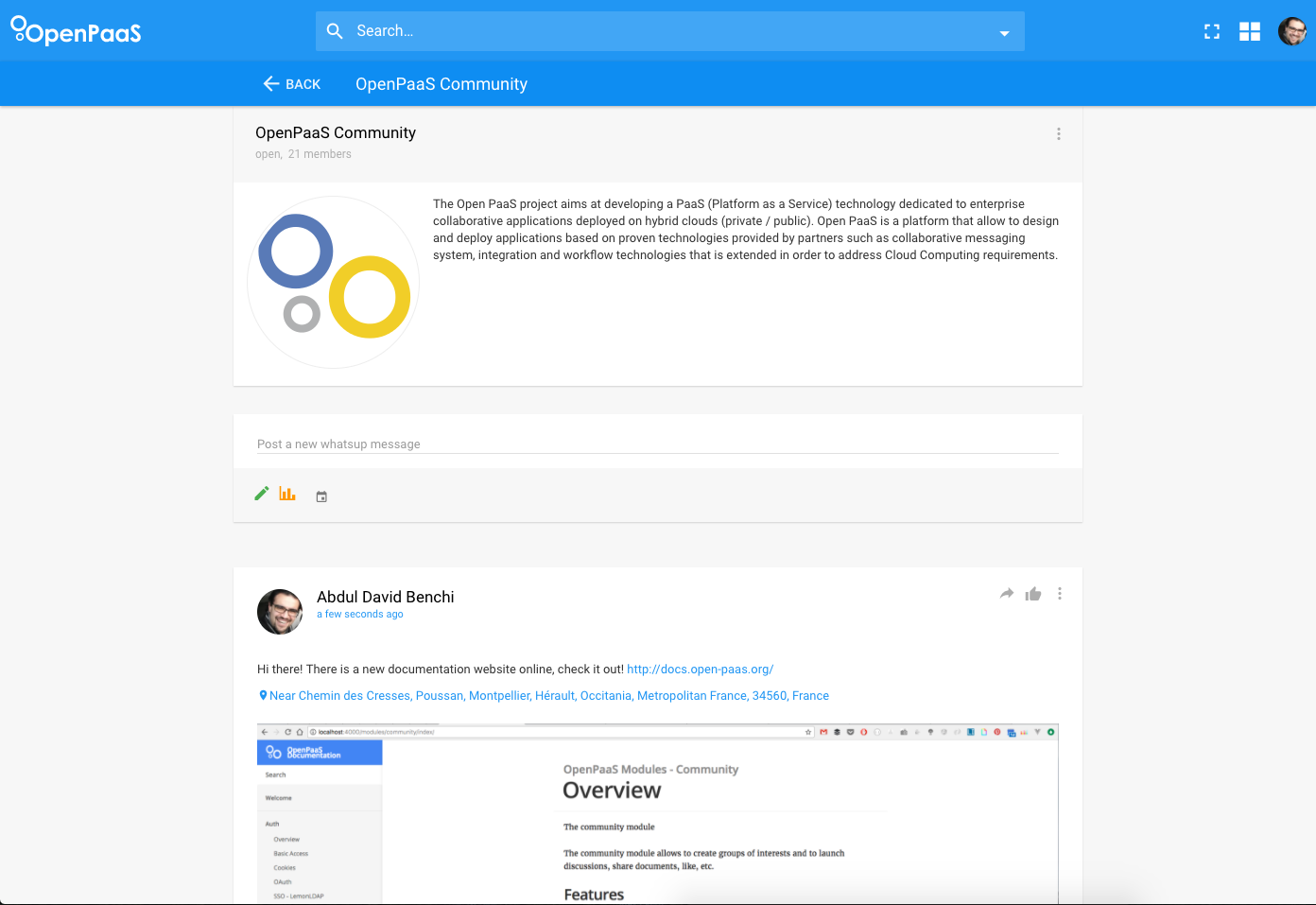Screen dimensions: 1316x905
Task: Open the applications grid menu
Action: [1250, 32]
